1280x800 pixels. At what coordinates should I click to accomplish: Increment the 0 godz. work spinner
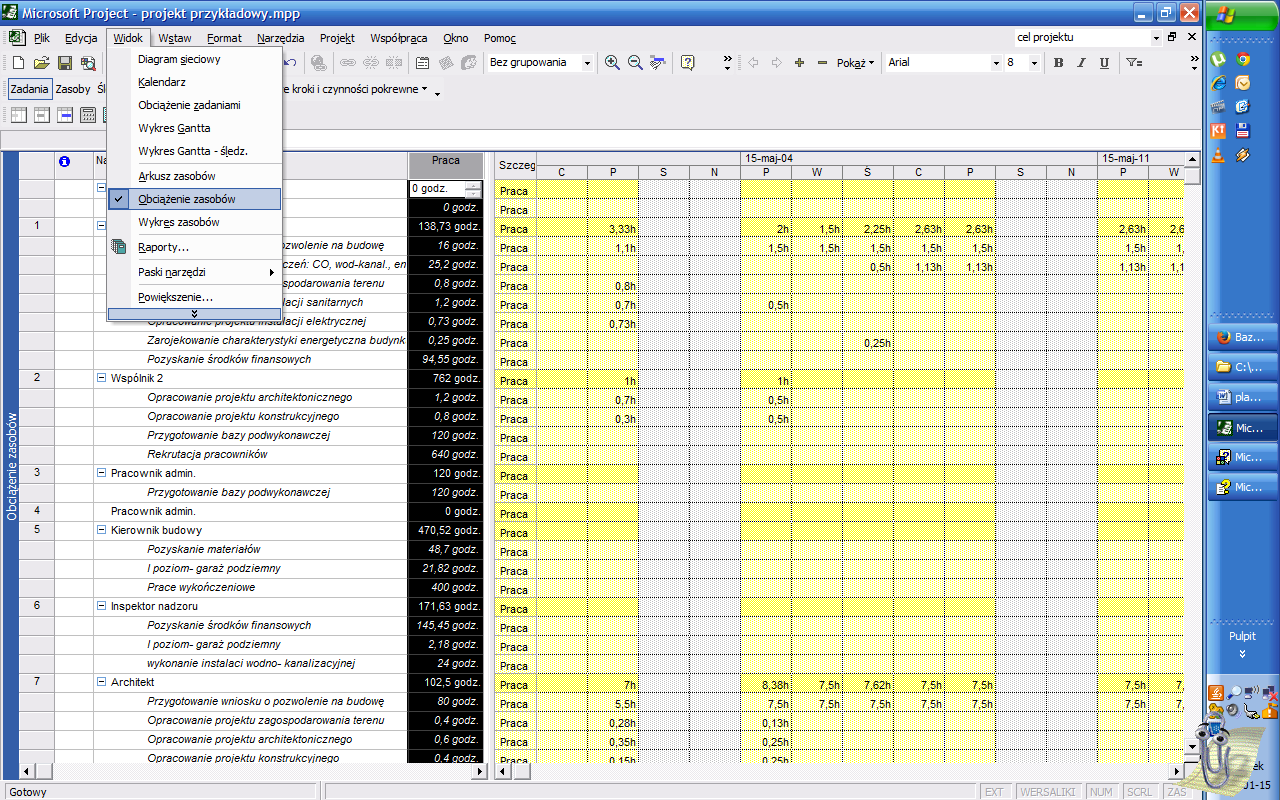coord(473,185)
